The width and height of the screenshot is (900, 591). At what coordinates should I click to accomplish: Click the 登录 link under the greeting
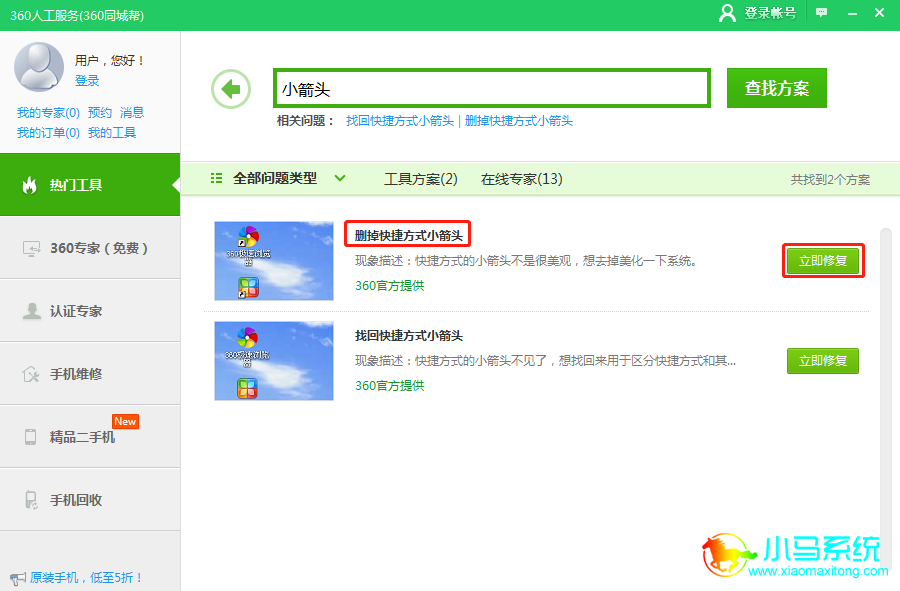click(87, 80)
